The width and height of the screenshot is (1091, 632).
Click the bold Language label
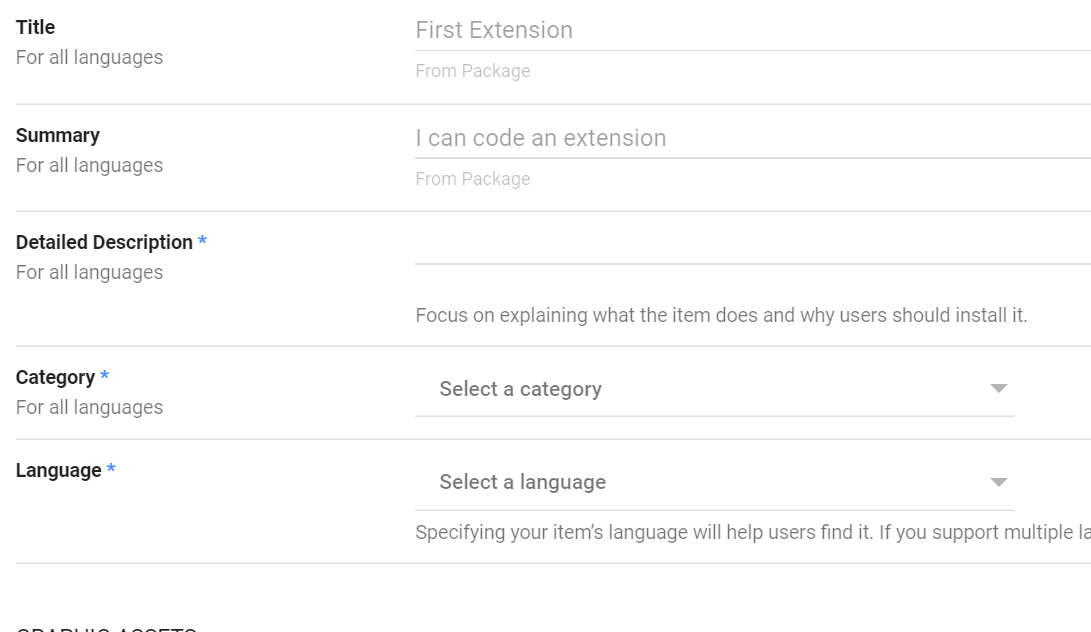tap(58, 470)
